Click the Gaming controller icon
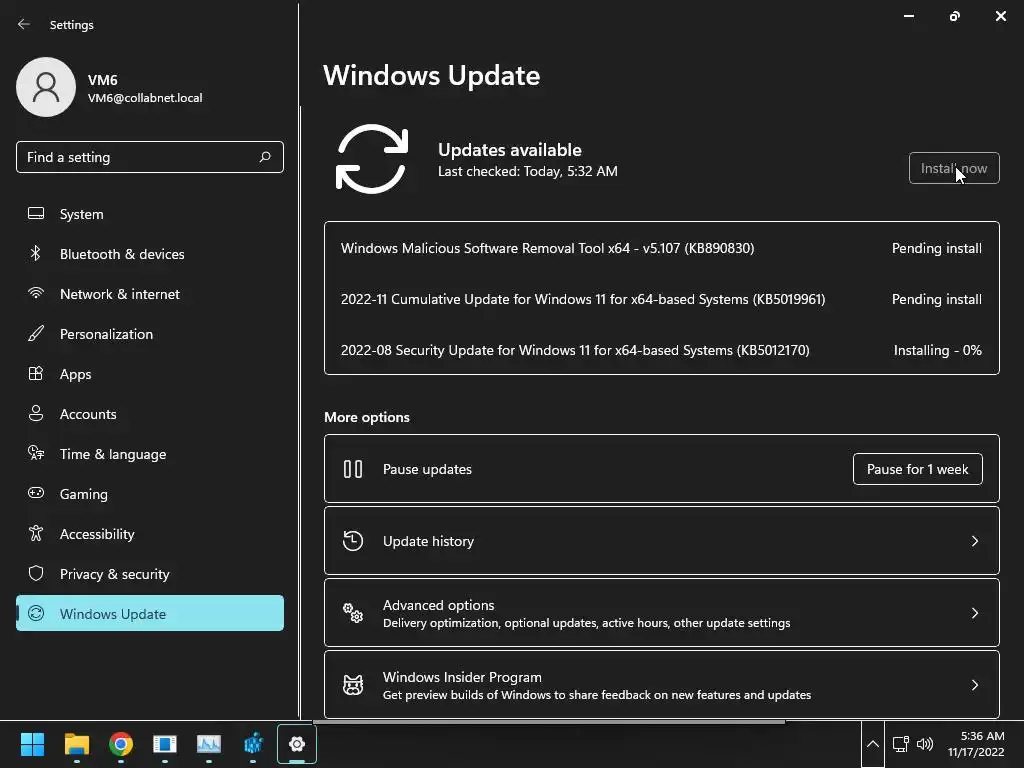 36,493
